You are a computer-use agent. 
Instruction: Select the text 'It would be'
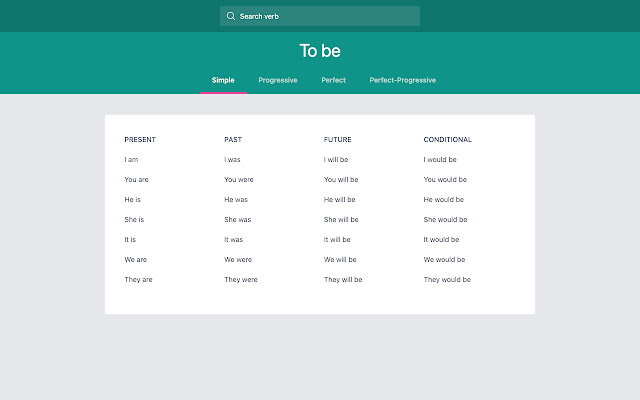441,240
